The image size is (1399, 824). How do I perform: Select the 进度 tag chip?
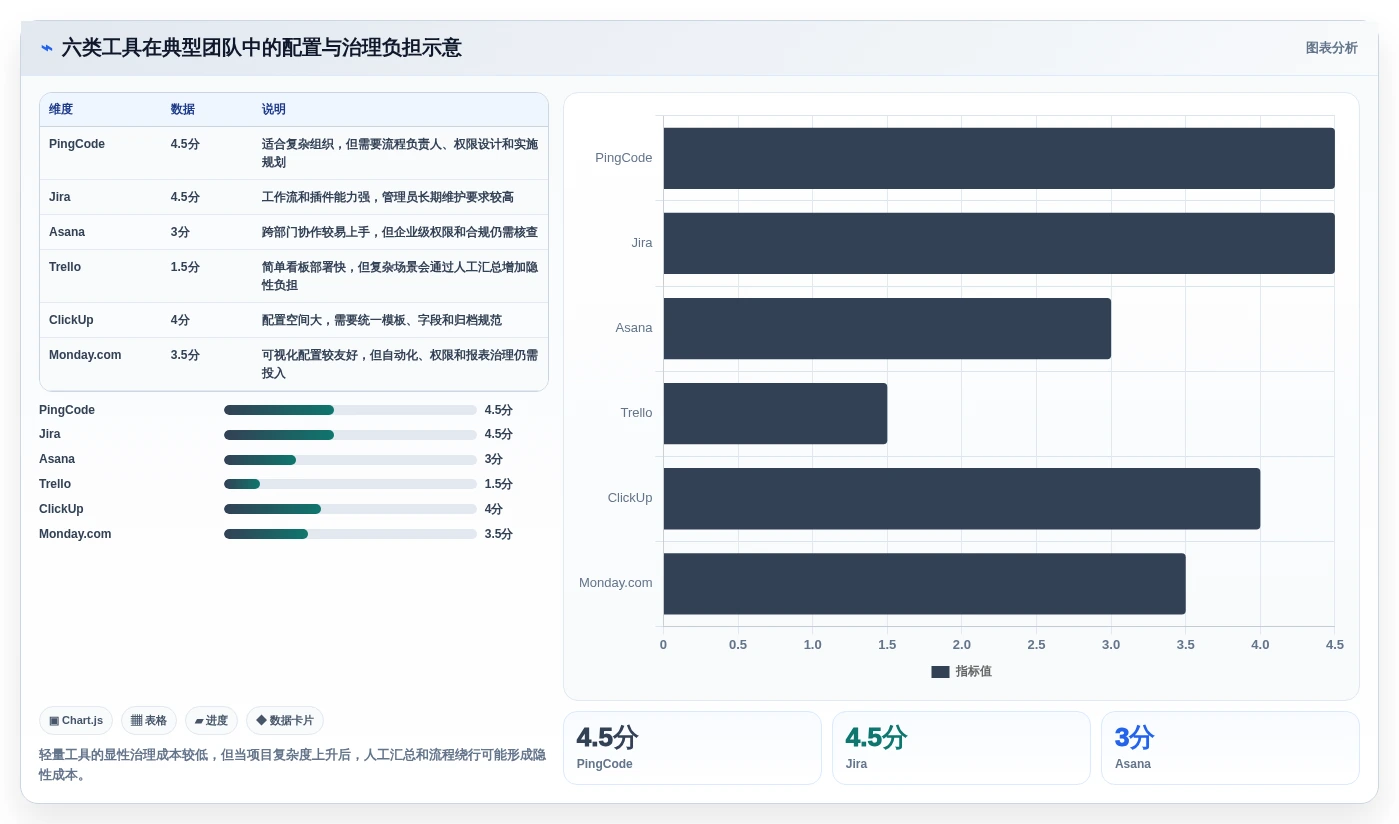(211, 720)
